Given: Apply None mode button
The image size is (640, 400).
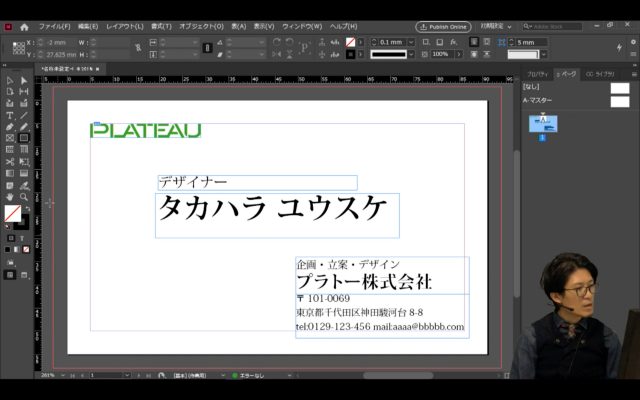Looking at the screenshot, I should (x=26, y=249).
